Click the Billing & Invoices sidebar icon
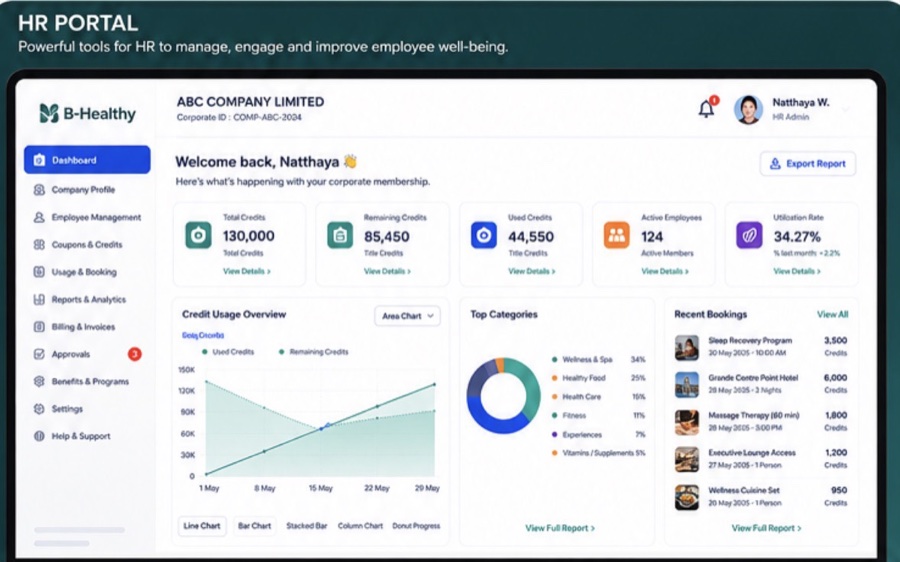 (39, 327)
